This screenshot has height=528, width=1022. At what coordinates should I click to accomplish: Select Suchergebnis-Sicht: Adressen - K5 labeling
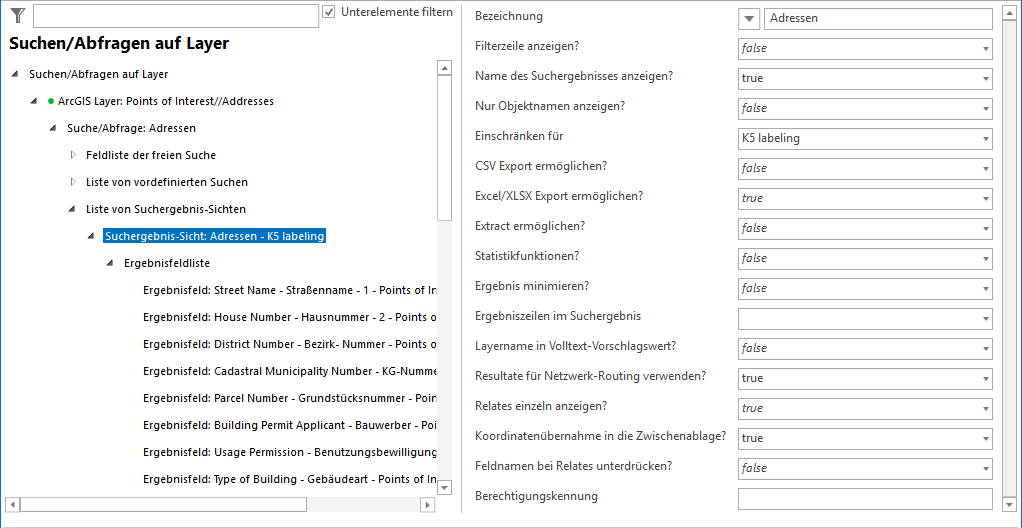[x=214, y=236]
